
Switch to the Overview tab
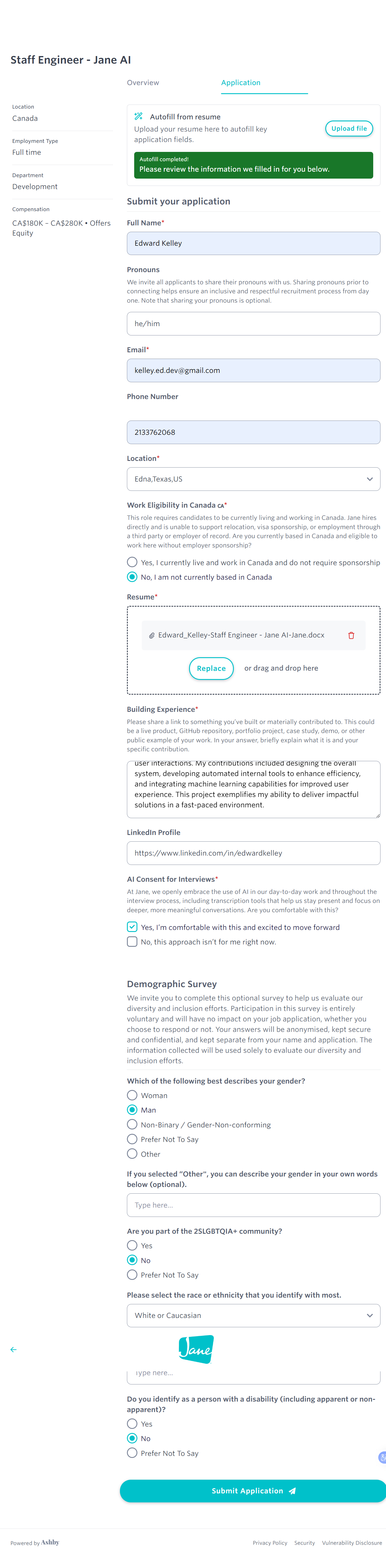(x=143, y=83)
